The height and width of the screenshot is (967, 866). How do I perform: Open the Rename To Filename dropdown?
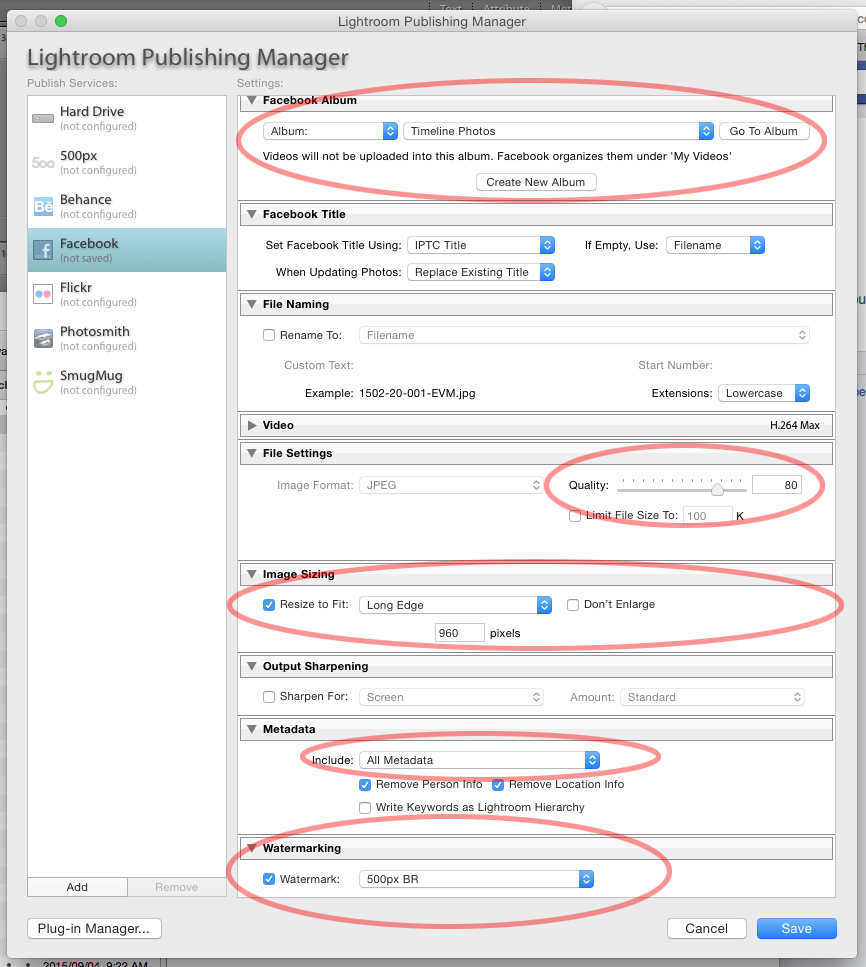[584, 335]
